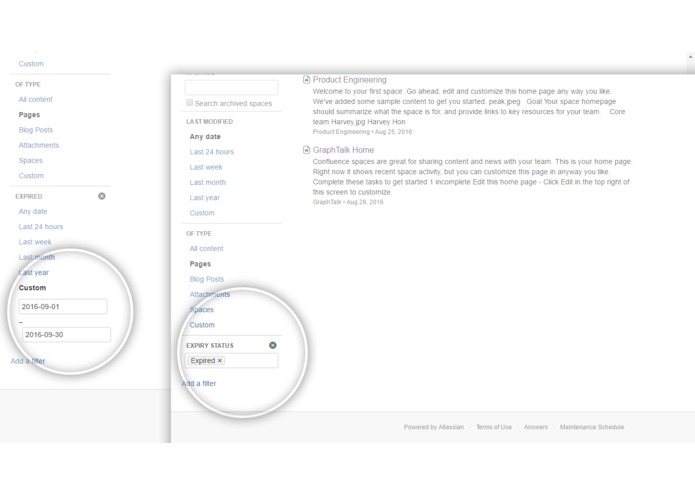Toggle Search archived spaces checkbox
The width and height of the screenshot is (695, 494).
(x=190, y=103)
